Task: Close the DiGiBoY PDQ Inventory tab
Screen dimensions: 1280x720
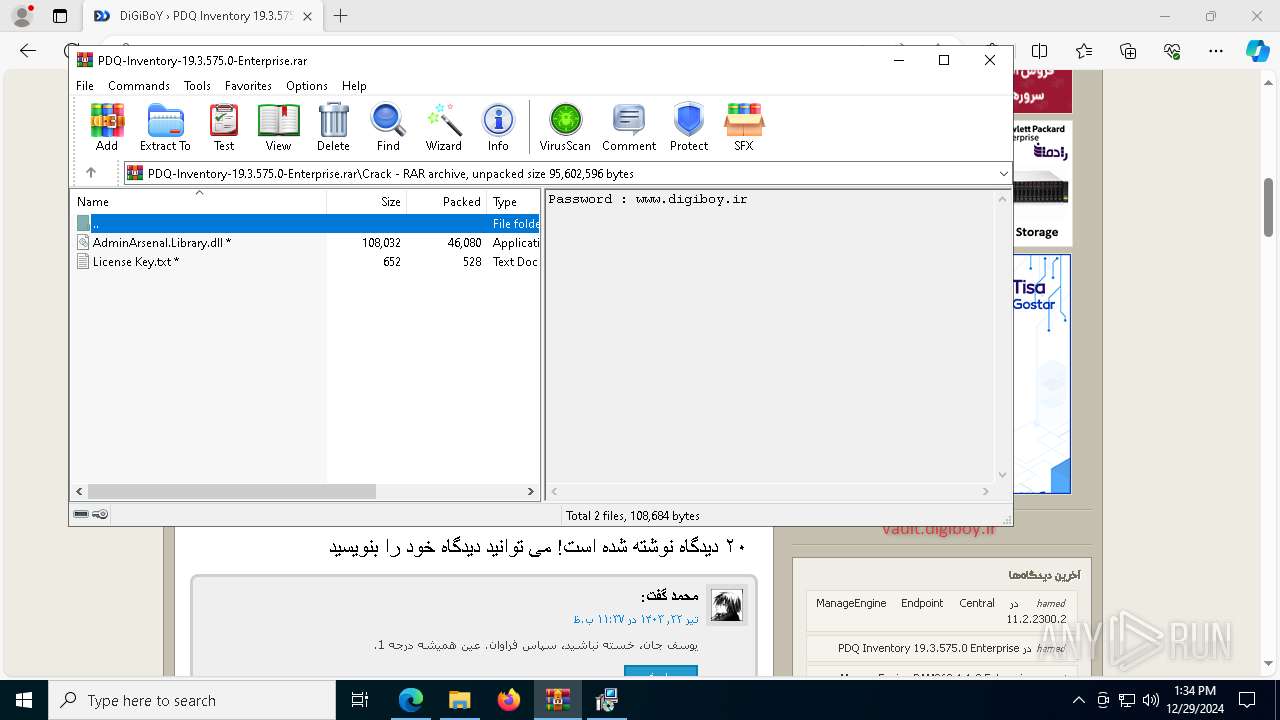Action: 307,16
